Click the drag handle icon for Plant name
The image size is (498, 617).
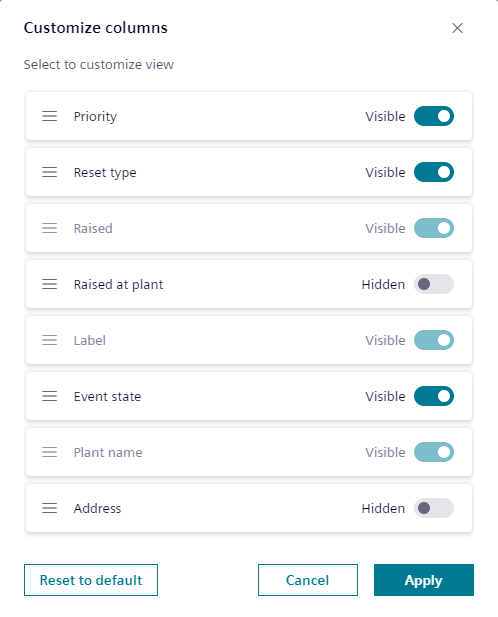pos(50,452)
